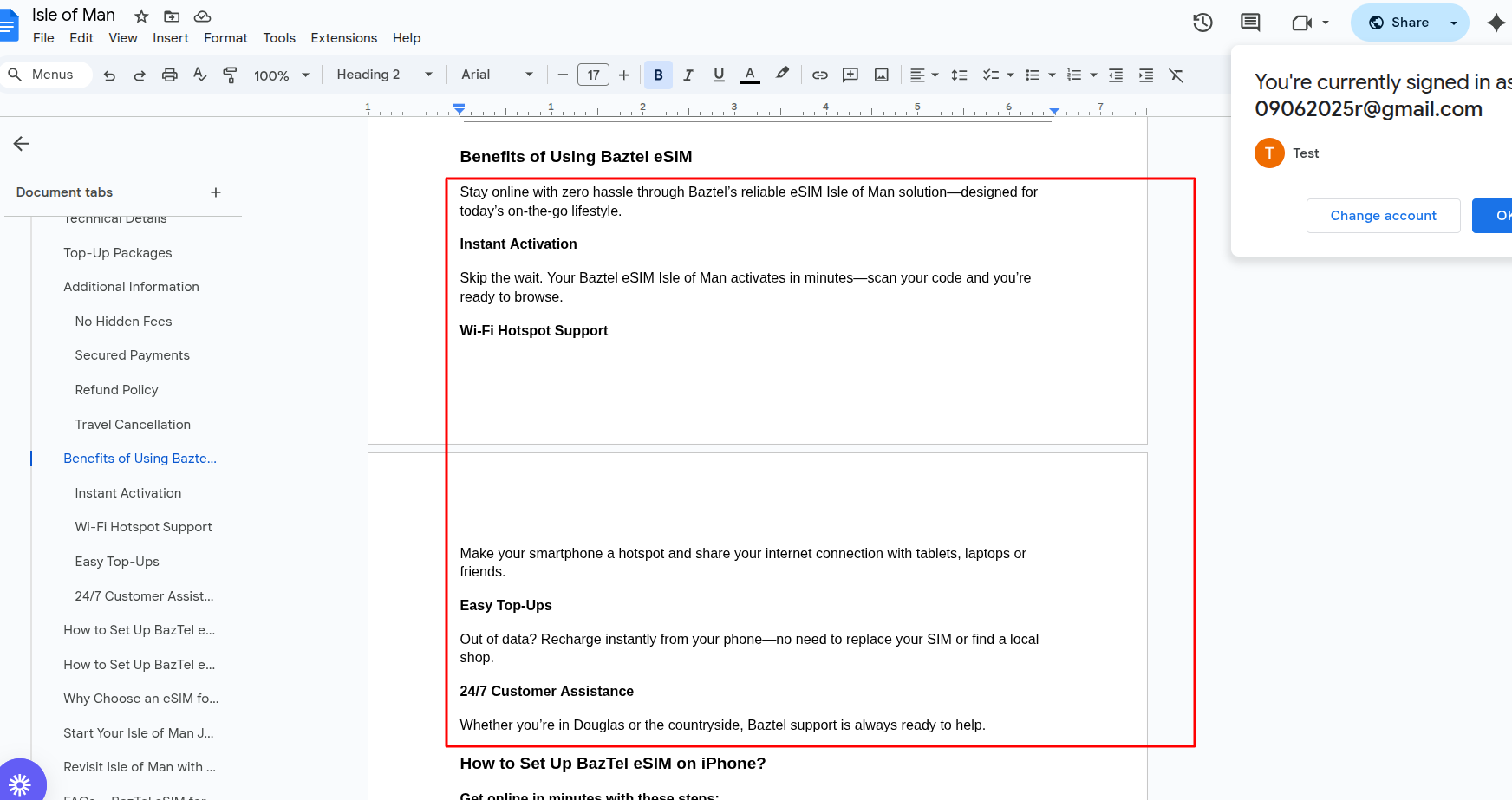Toggle Italic formatting
The image size is (1512, 800).
pos(688,75)
